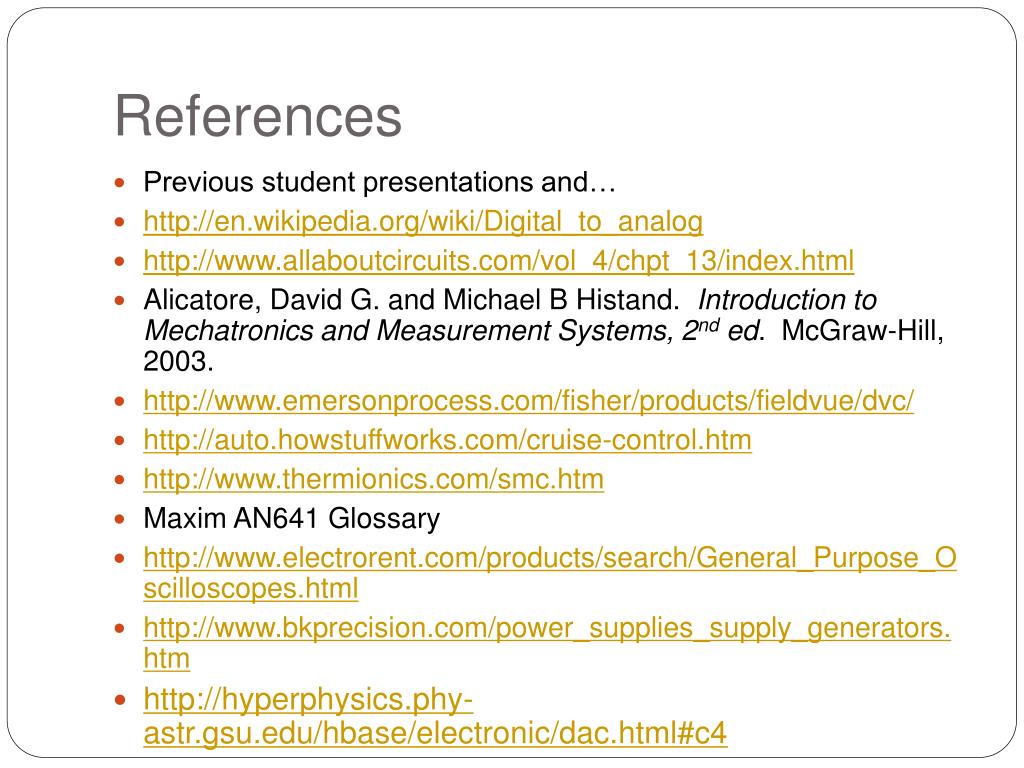Click the 'Previous student presentations and…' text
The image size is (1024, 768).
(x=379, y=182)
